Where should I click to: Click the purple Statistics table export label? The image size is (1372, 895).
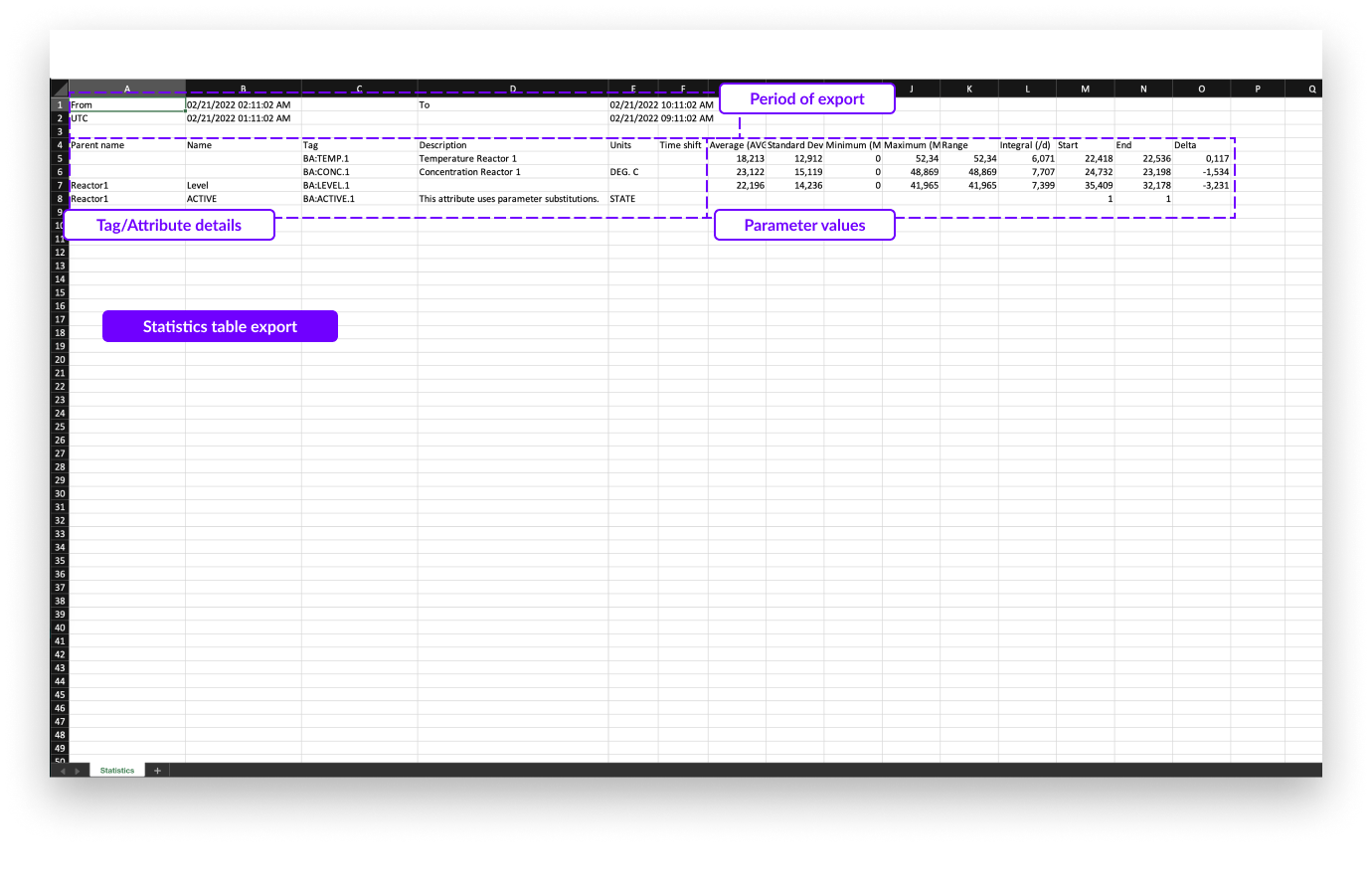(x=220, y=326)
